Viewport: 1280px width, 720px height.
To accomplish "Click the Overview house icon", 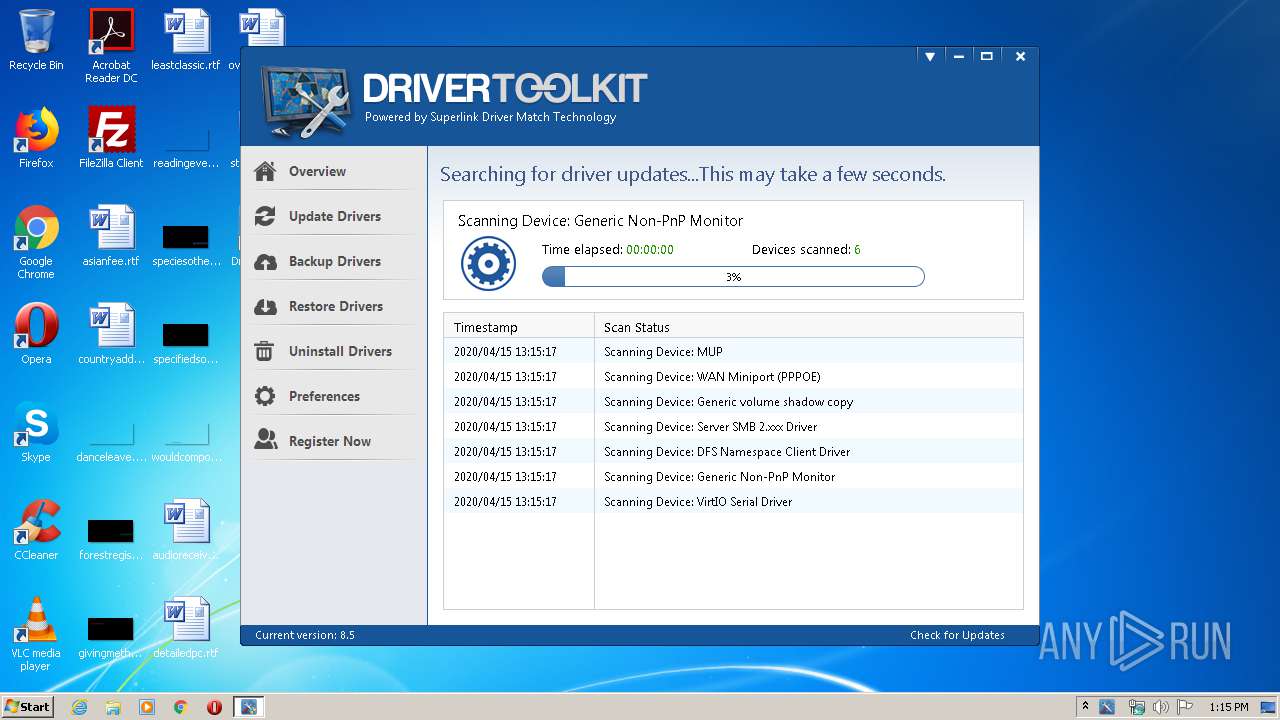I will [265, 171].
